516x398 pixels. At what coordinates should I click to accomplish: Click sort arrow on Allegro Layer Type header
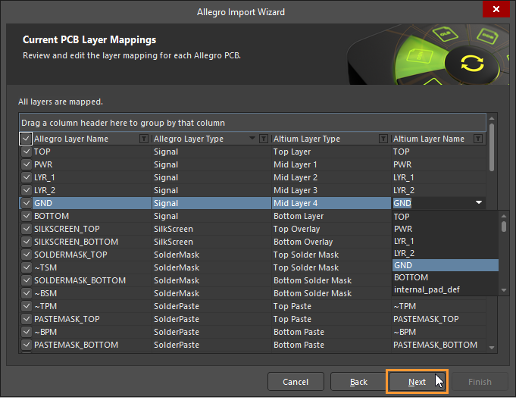(x=252, y=138)
